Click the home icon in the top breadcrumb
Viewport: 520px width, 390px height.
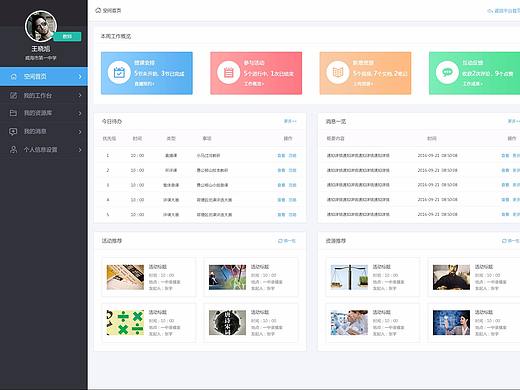pos(98,11)
